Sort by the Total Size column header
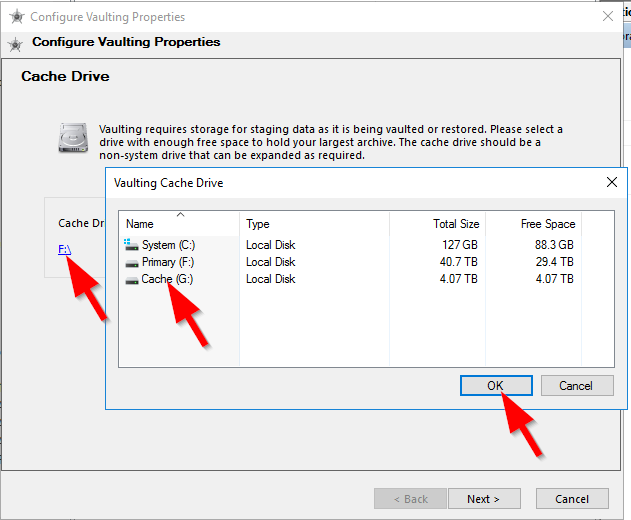Image resolution: width=631 pixels, height=520 pixels. [437, 224]
